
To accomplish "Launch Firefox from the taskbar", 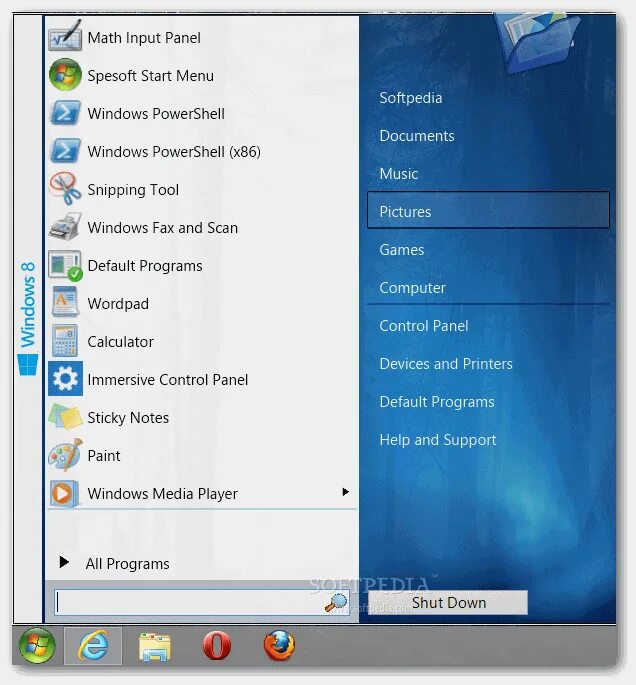I will tap(280, 645).
